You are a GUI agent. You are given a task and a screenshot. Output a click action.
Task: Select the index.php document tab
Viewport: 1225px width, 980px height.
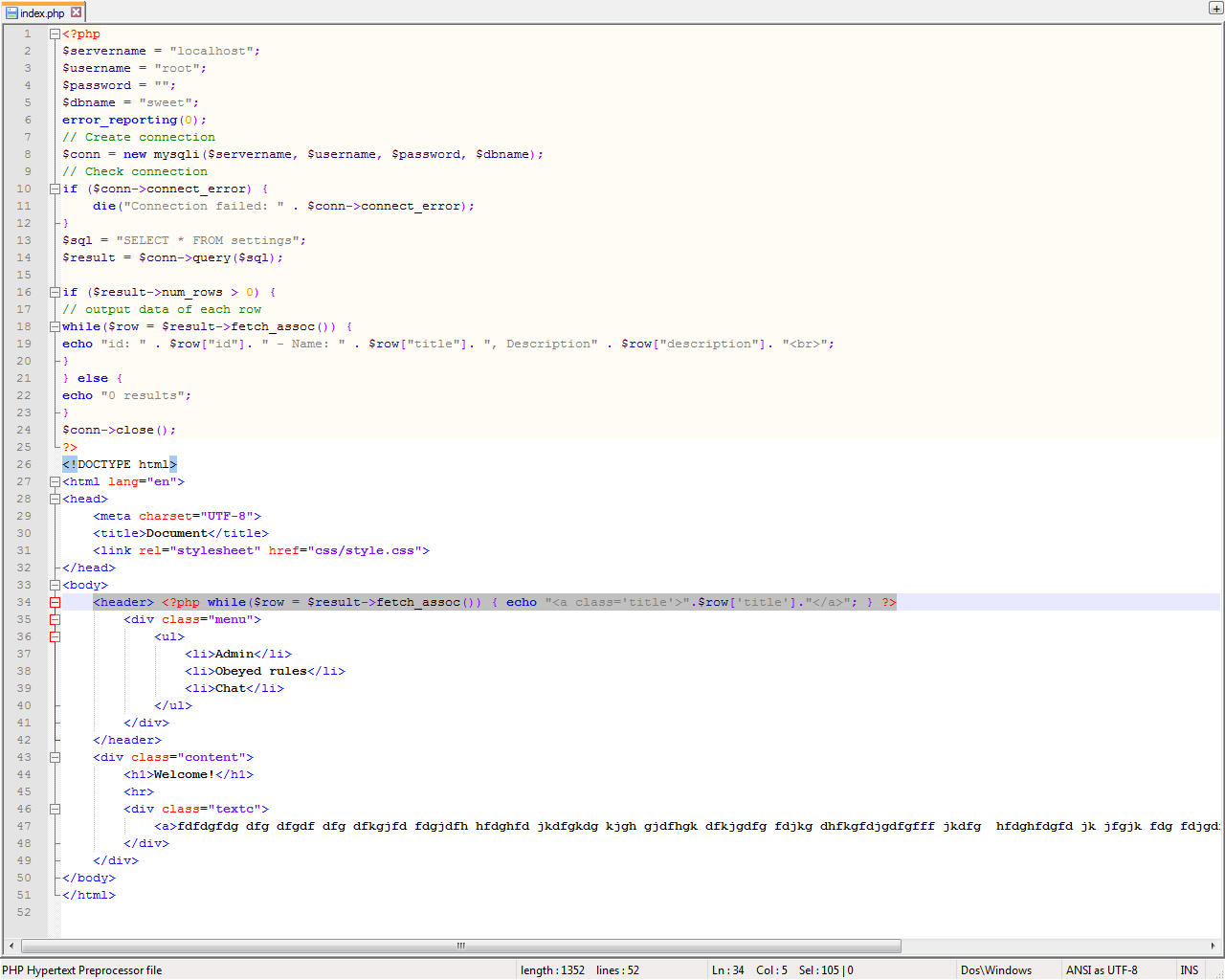click(x=43, y=12)
